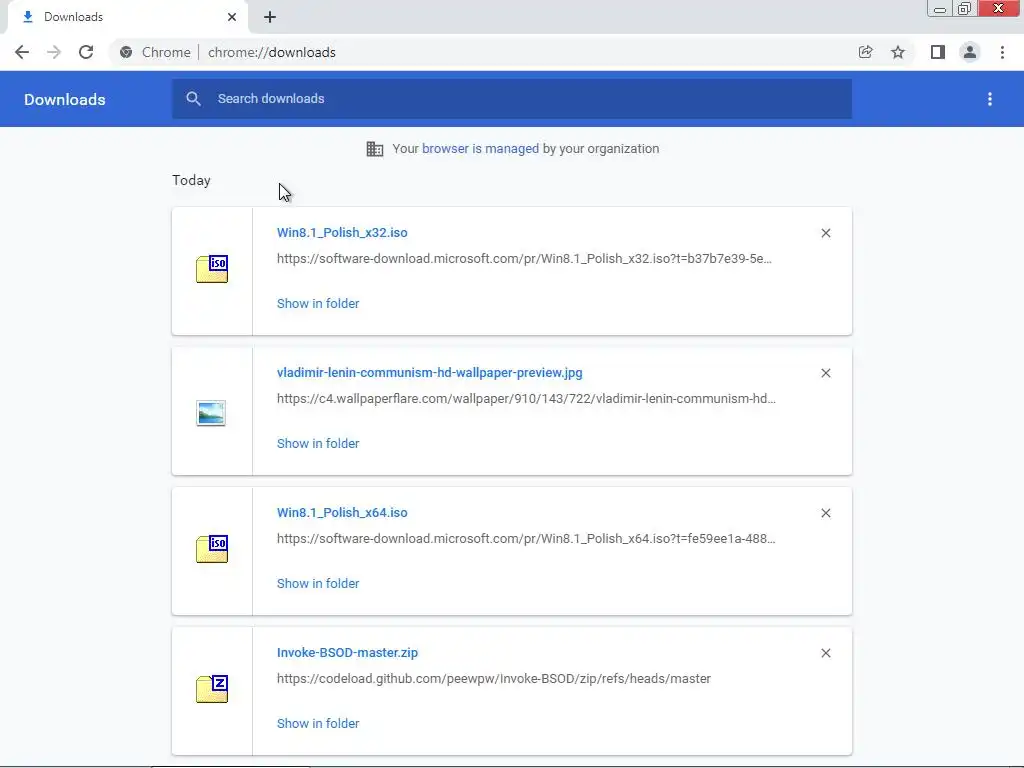Image resolution: width=1024 pixels, height=768 pixels.
Task: Open the Downloads page more actions menu
Action: pos(990,99)
